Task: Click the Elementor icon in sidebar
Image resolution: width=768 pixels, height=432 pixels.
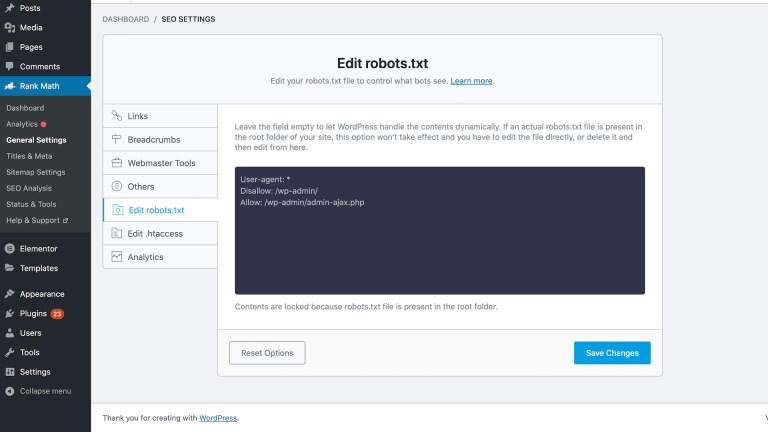Action: click(9, 248)
